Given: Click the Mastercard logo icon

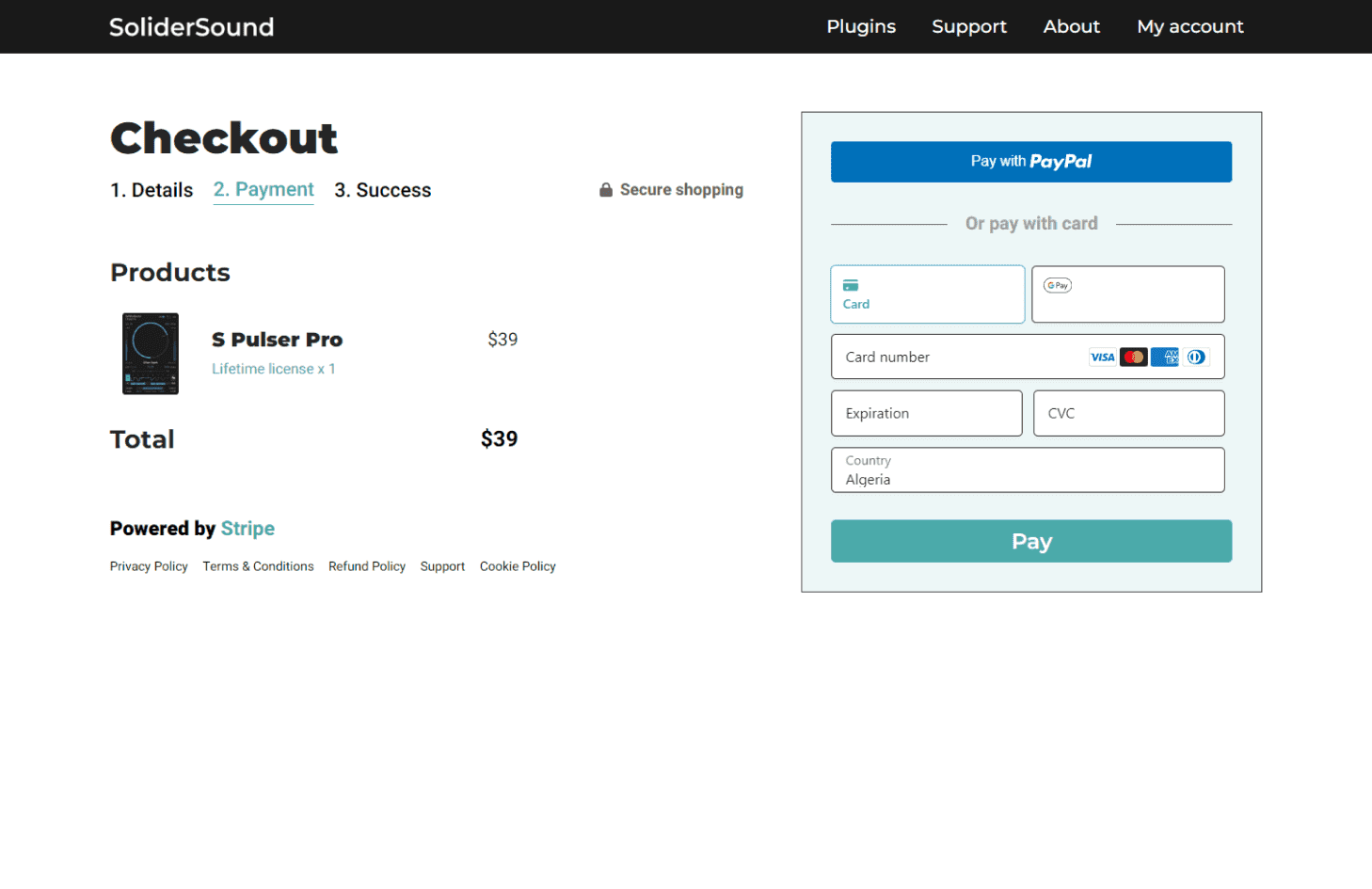Looking at the screenshot, I should coord(1134,357).
